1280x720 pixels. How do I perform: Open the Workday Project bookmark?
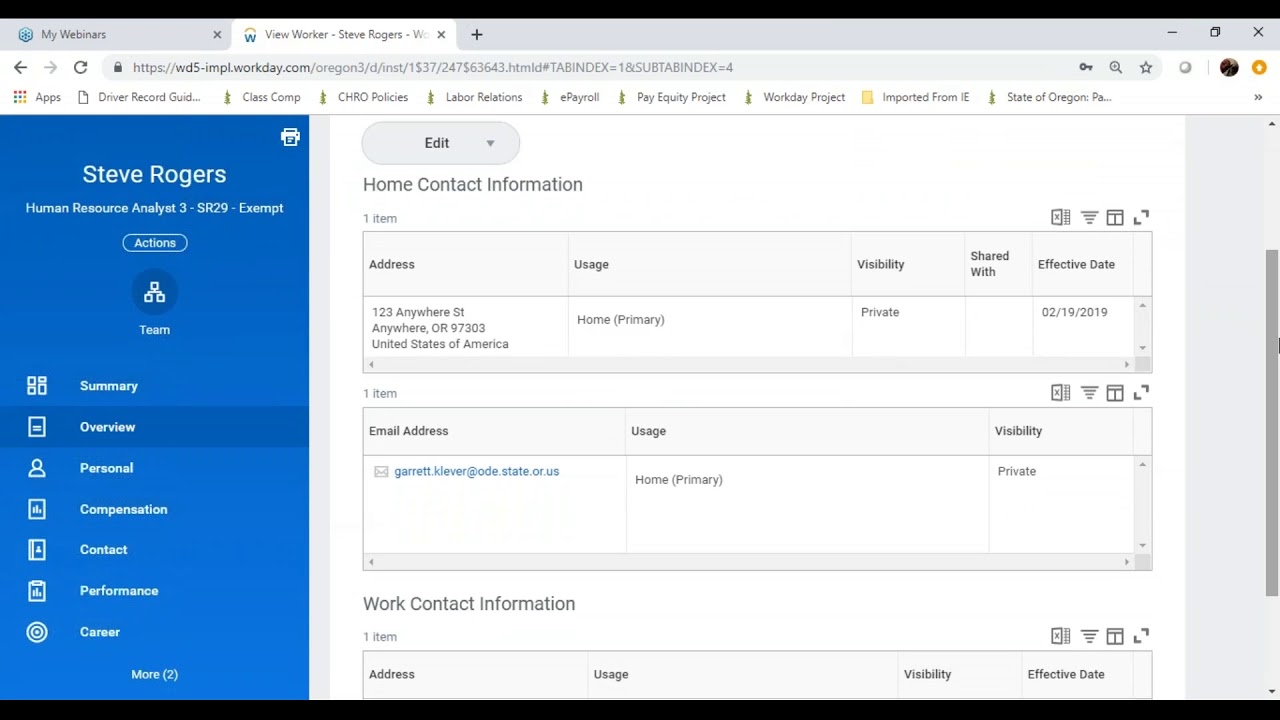(793, 97)
